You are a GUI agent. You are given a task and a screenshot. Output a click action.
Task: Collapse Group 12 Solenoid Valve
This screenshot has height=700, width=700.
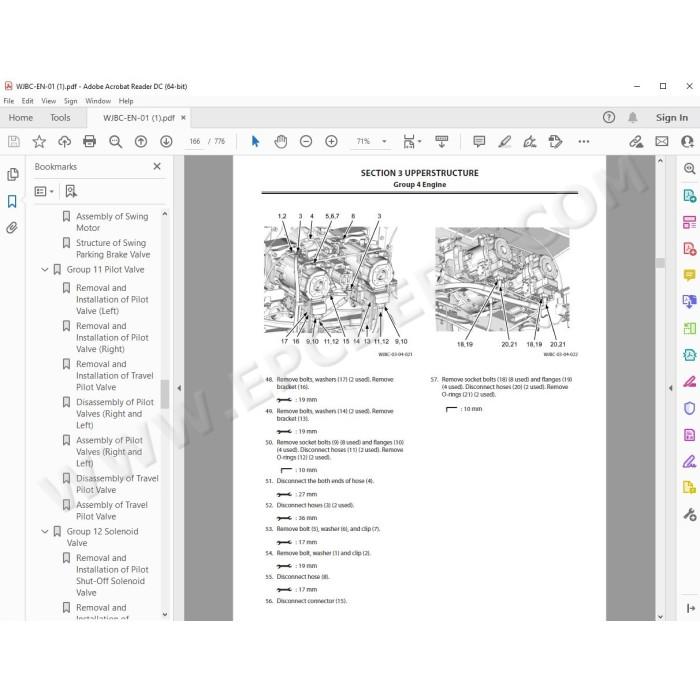click(45, 531)
